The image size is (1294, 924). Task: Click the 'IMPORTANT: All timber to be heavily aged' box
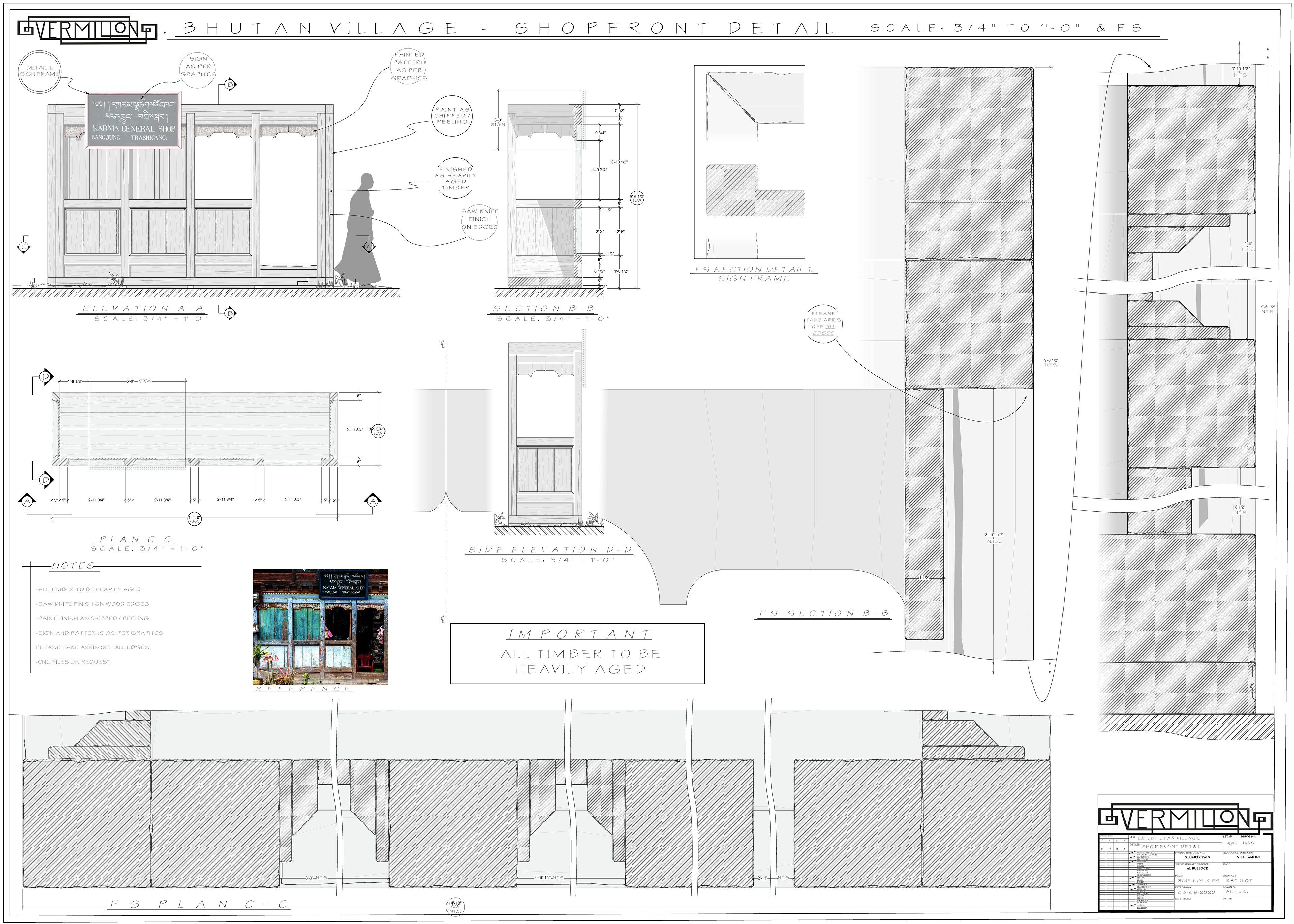tap(577, 654)
